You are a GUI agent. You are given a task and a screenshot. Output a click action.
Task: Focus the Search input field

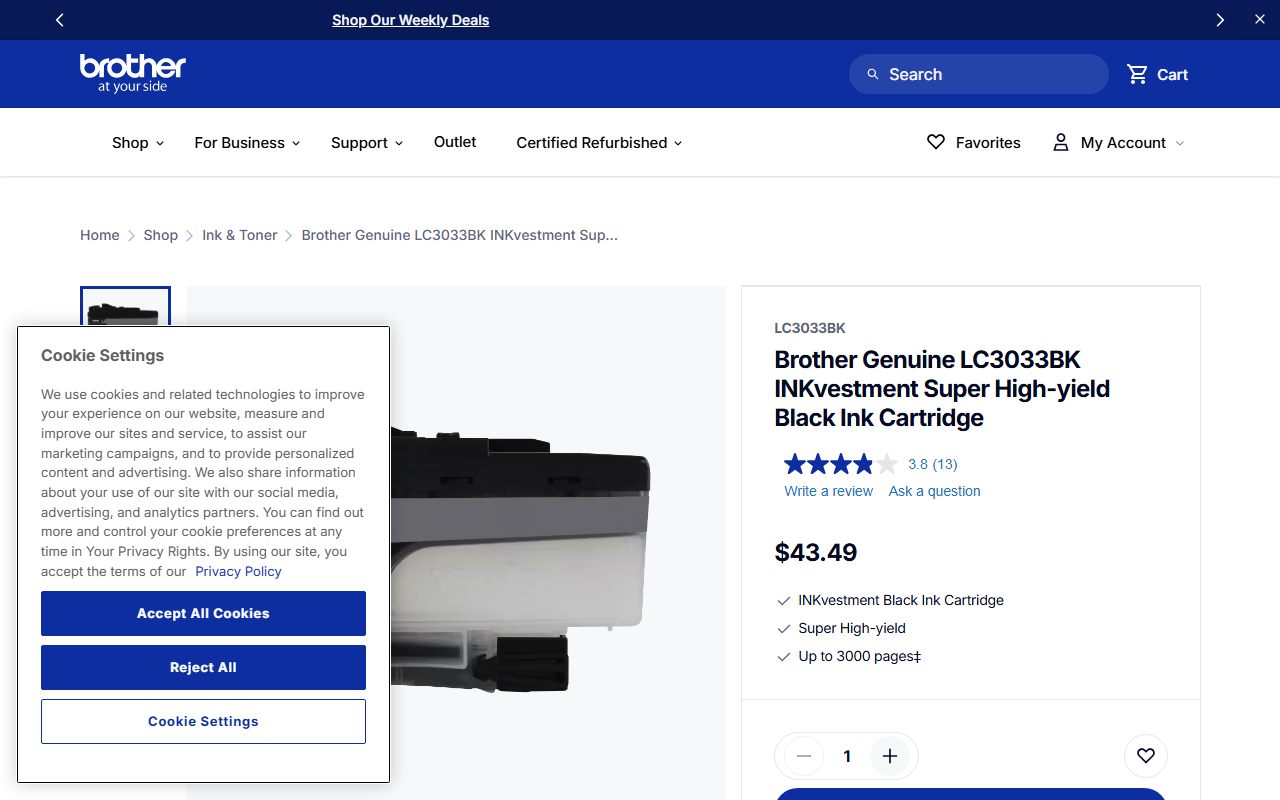pyautogui.click(x=979, y=74)
